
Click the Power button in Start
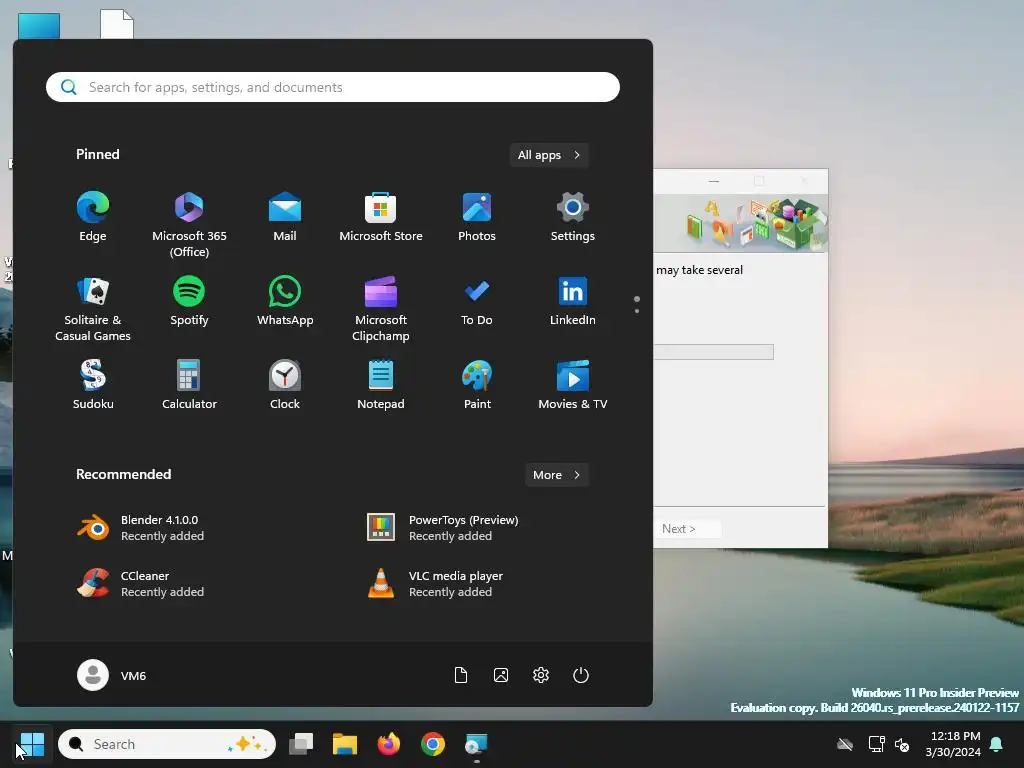tap(581, 675)
